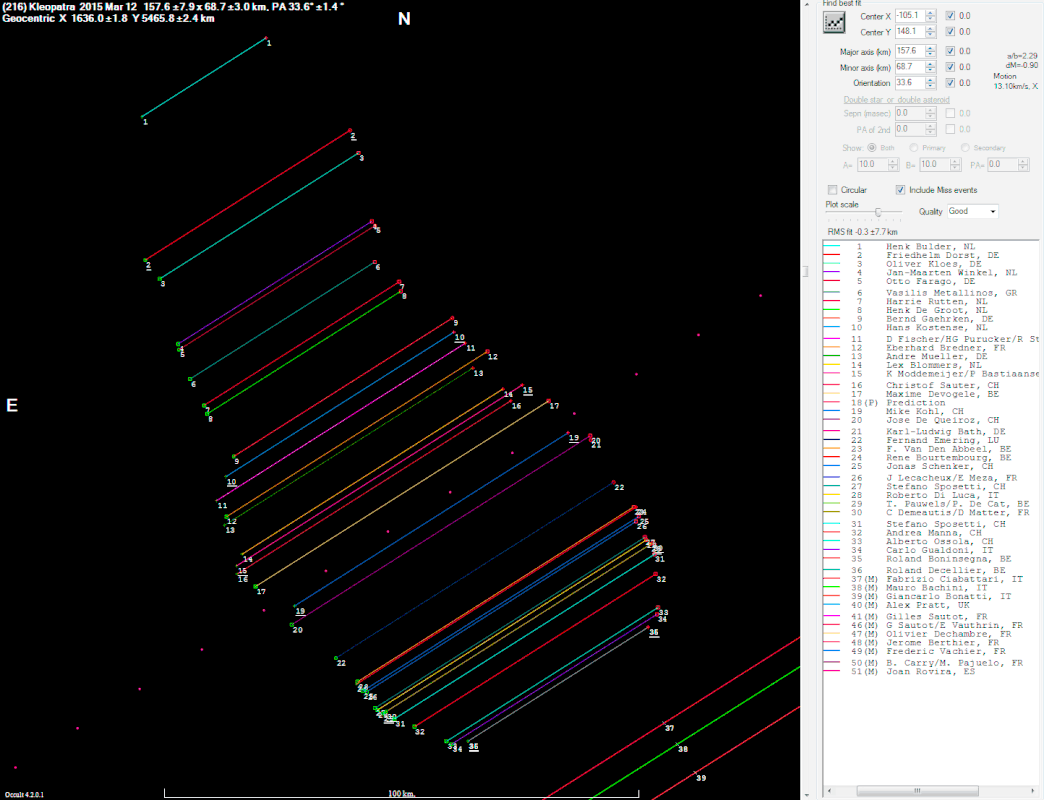Open the Quality dropdown

pyautogui.click(x=973, y=211)
